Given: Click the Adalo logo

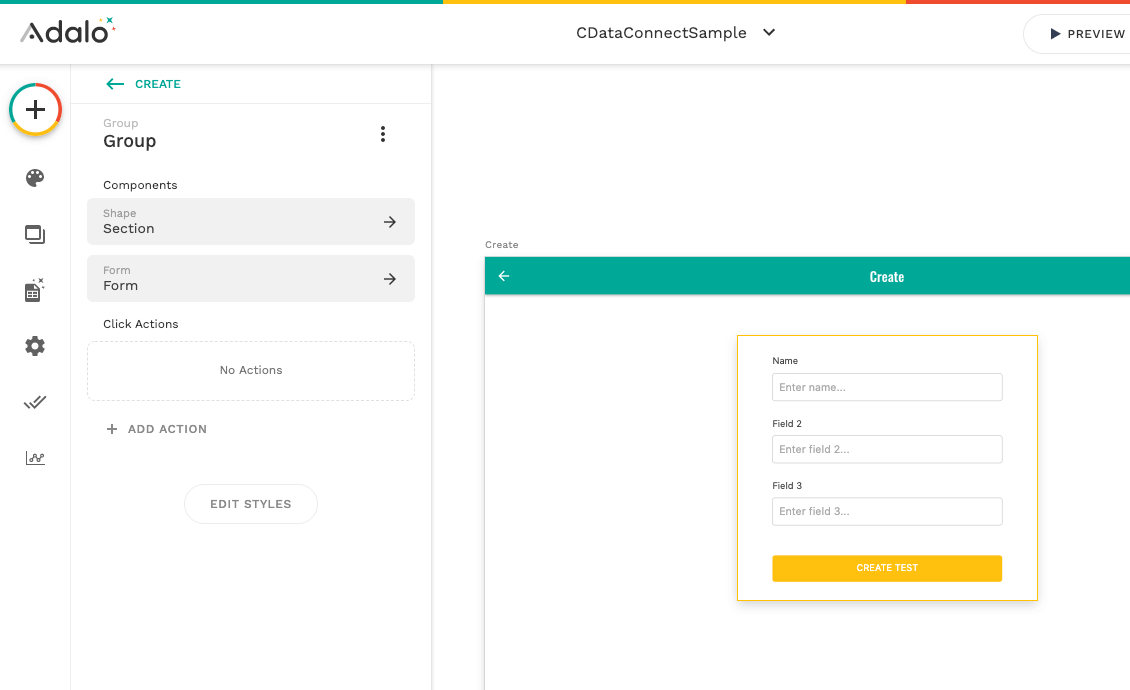Looking at the screenshot, I should [x=68, y=32].
